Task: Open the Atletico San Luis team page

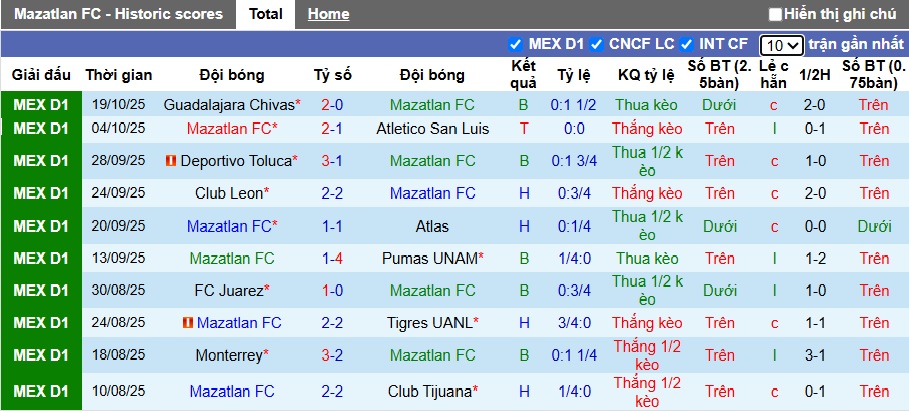Action: point(432,128)
